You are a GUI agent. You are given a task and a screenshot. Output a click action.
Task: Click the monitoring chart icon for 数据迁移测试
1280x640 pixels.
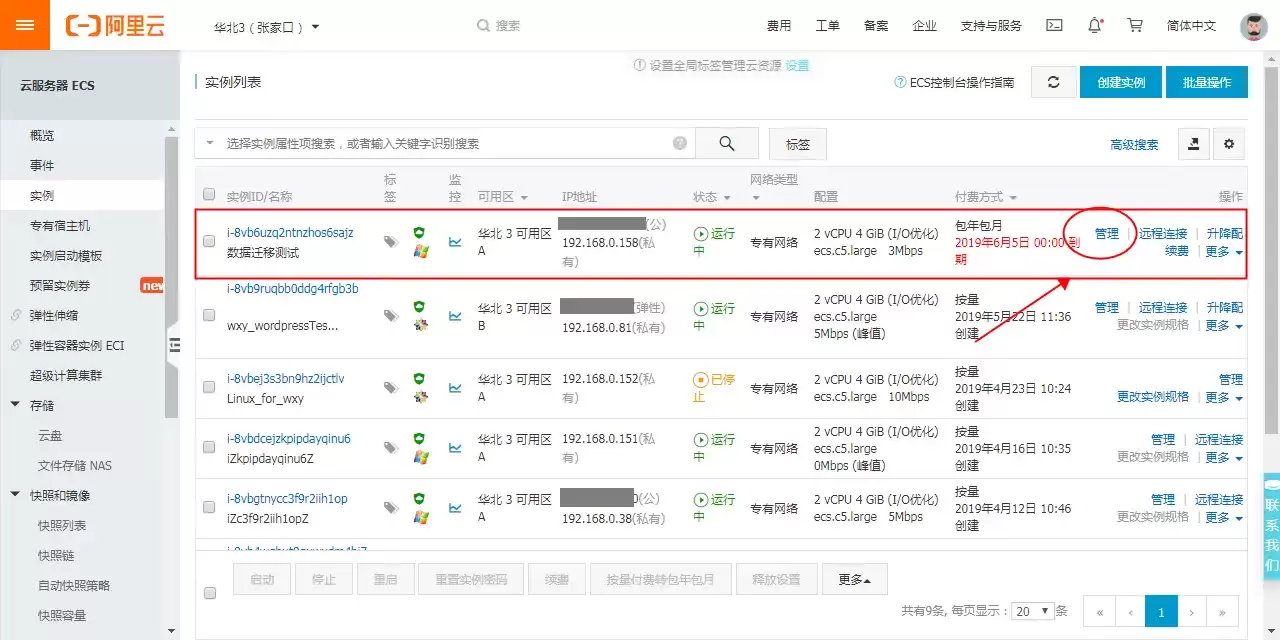(x=455, y=241)
